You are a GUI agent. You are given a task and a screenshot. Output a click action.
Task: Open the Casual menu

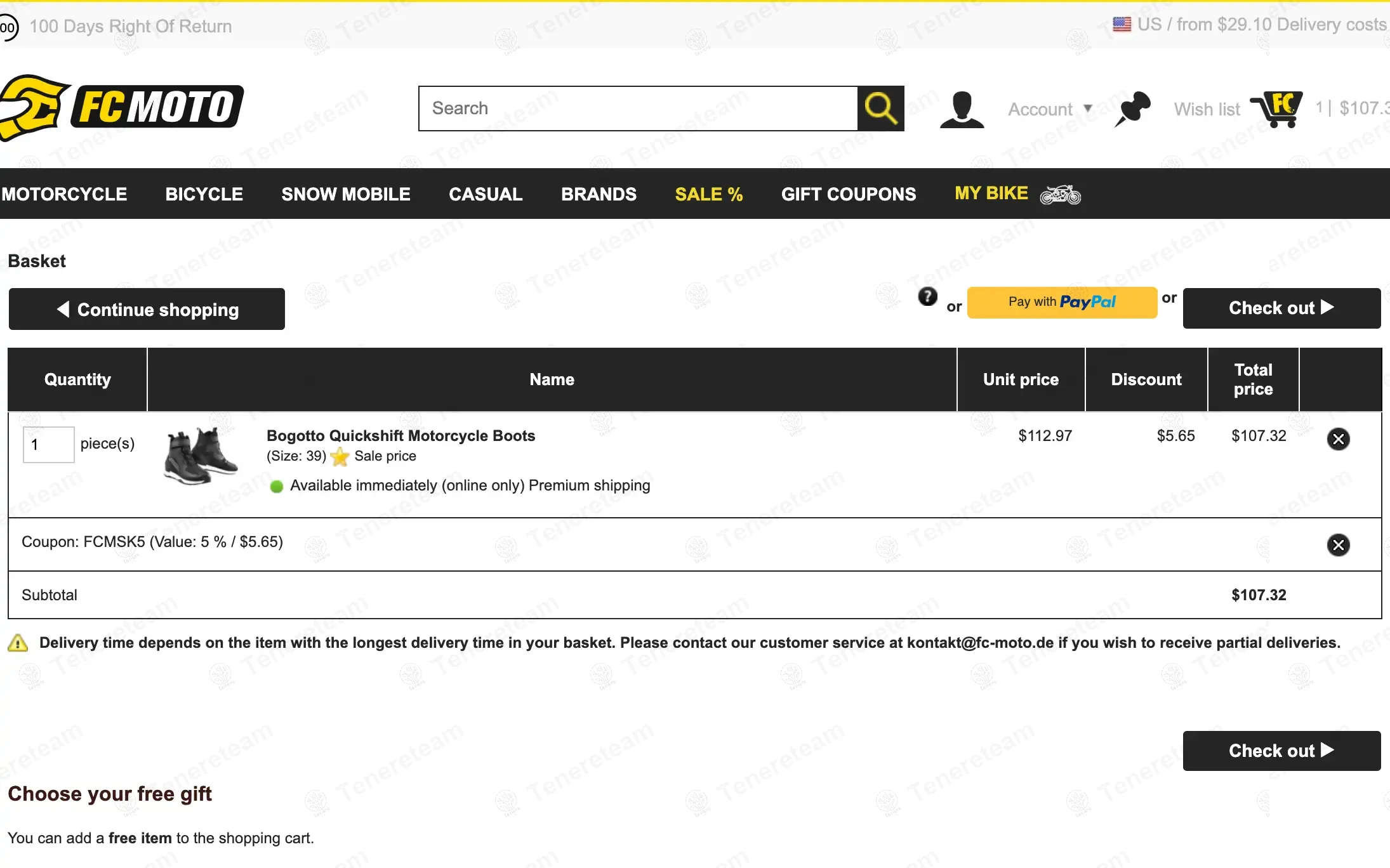tap(486, 194)
